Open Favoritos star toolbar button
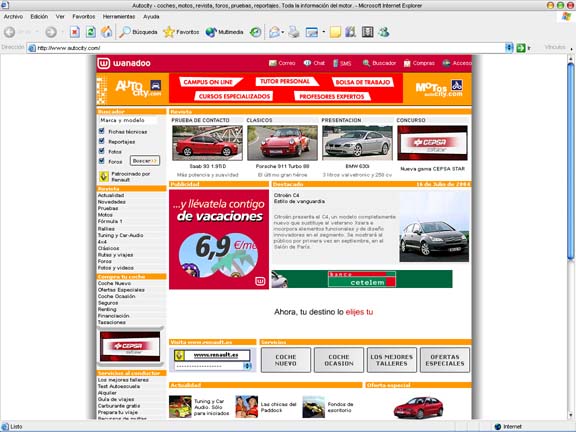576x432 pixels. point(181,32)
